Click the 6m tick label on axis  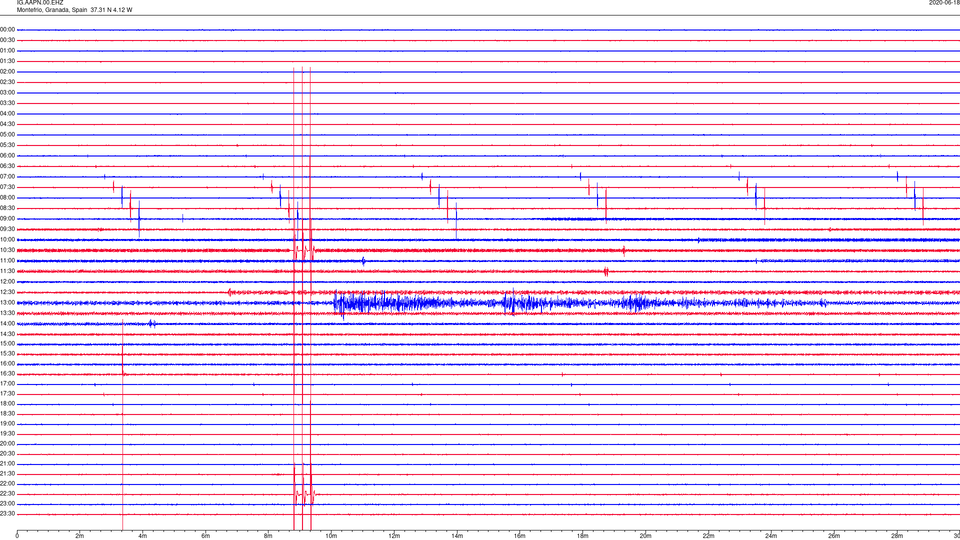pyautogui.click(x=206, y=536)
